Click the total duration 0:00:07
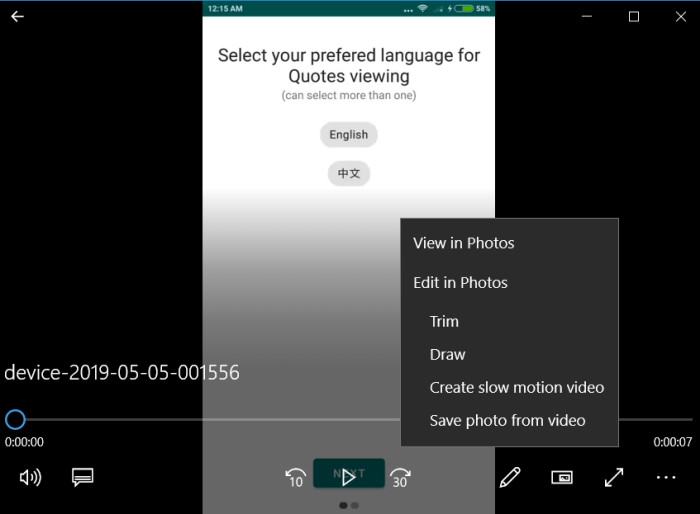The image size is (700, 514). (672, 442)
